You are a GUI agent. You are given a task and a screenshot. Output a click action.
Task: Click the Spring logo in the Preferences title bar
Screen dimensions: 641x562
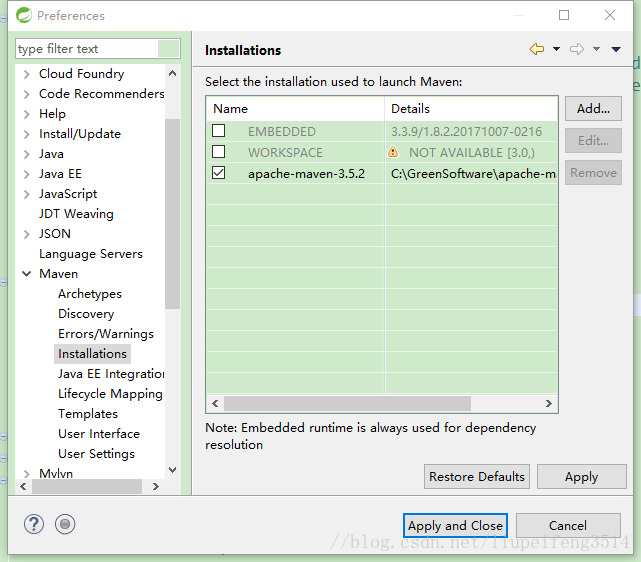(24, 15)
